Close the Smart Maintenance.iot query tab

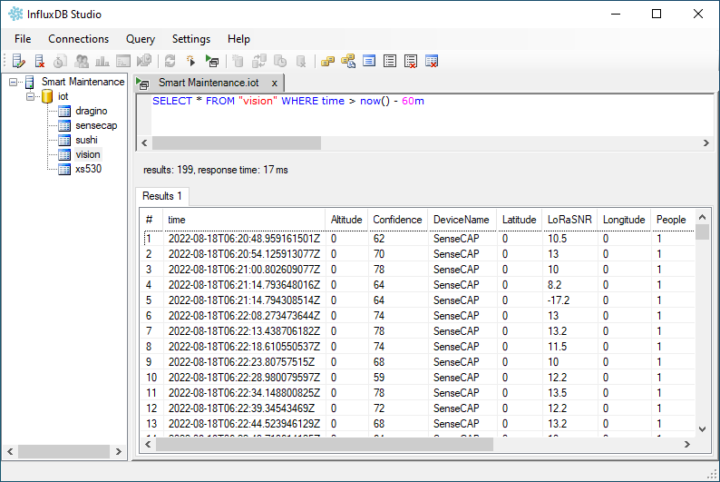tap(274, 83)
